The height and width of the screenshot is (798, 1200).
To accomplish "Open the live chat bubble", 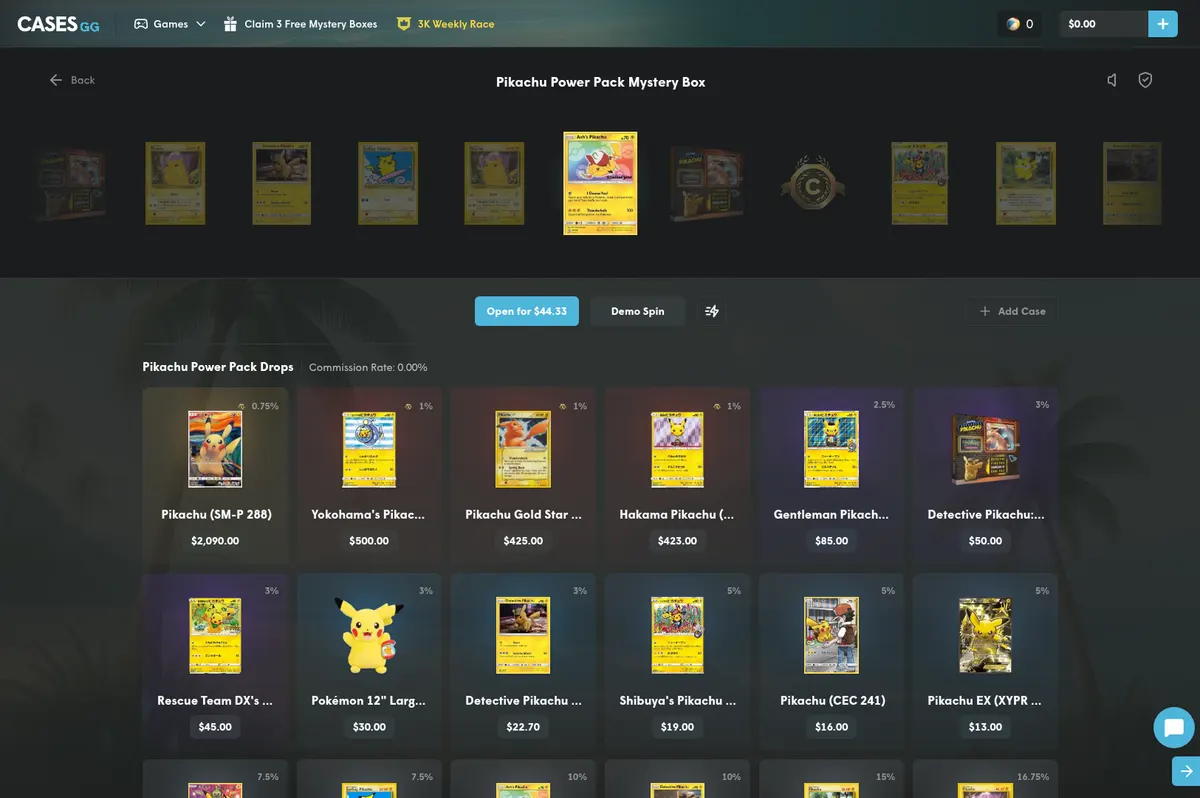I will [x=1174, y=727].
